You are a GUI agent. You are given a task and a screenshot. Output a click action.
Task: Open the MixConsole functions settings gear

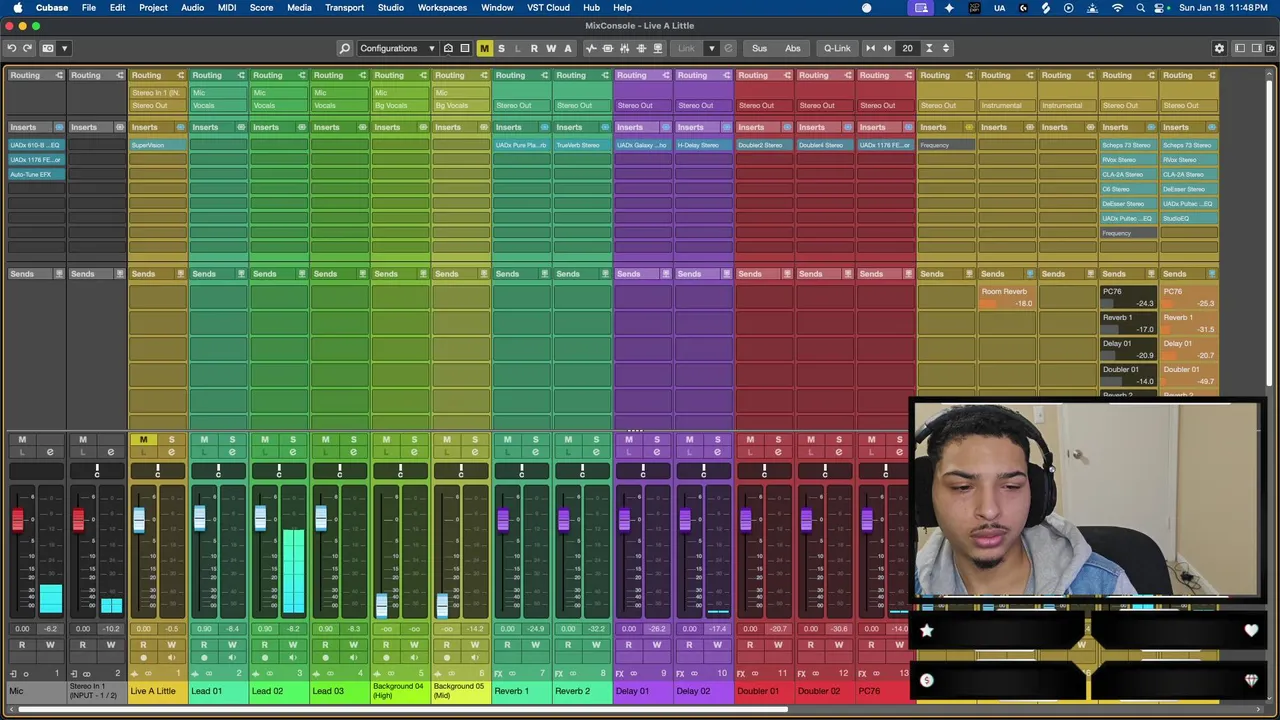tap(1219, 48)
